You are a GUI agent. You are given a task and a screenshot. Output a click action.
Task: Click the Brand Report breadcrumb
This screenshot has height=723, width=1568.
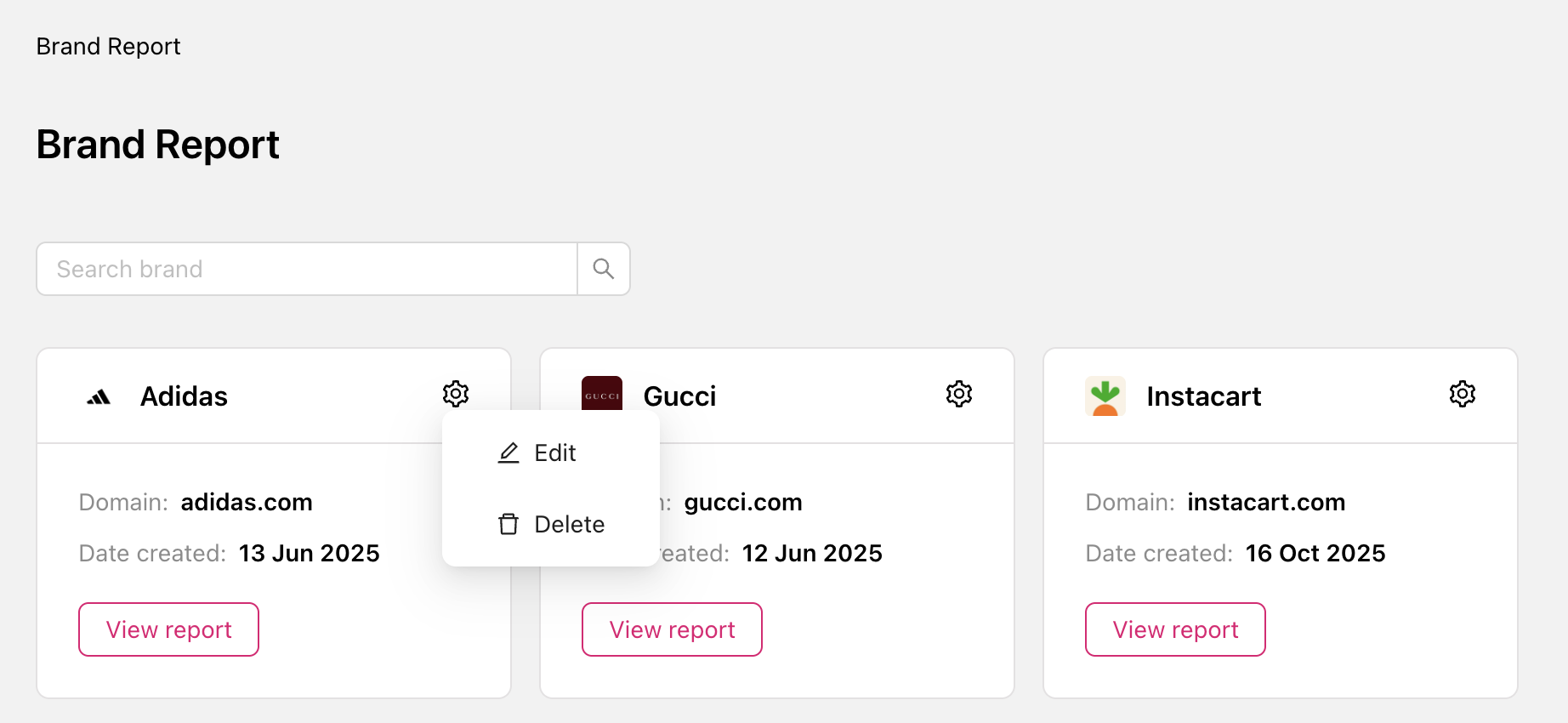108,46
